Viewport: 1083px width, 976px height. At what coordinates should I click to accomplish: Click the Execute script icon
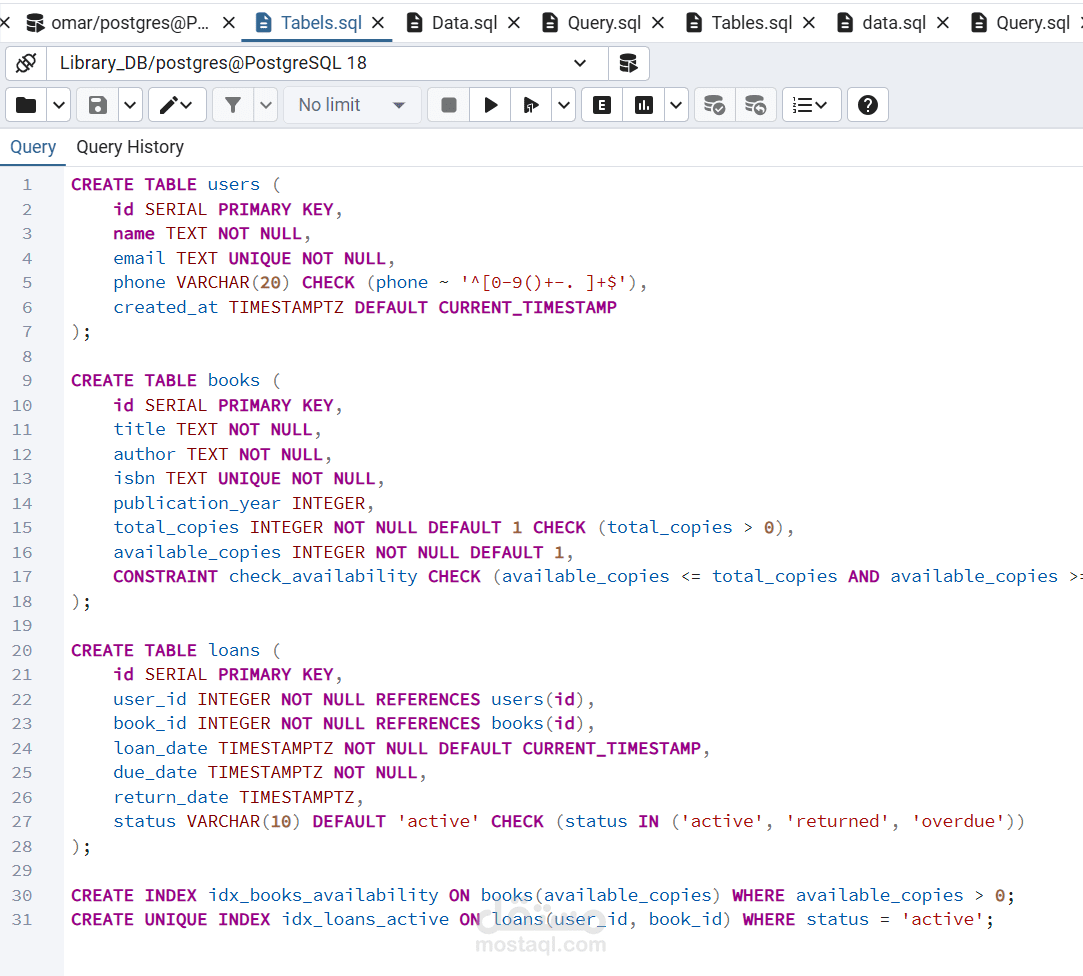tap(530, 105)
